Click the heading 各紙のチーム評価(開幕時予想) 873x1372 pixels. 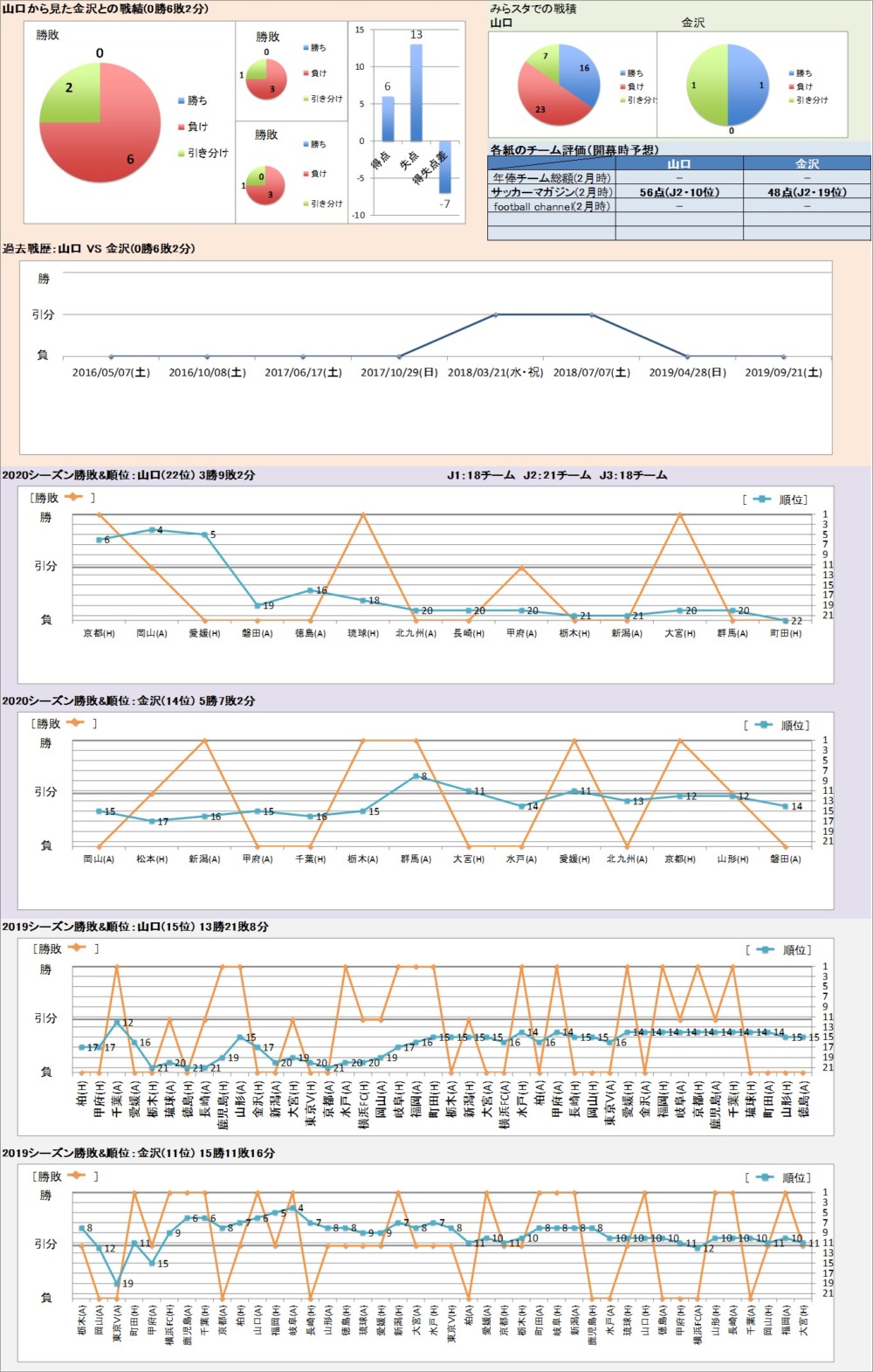574,150
